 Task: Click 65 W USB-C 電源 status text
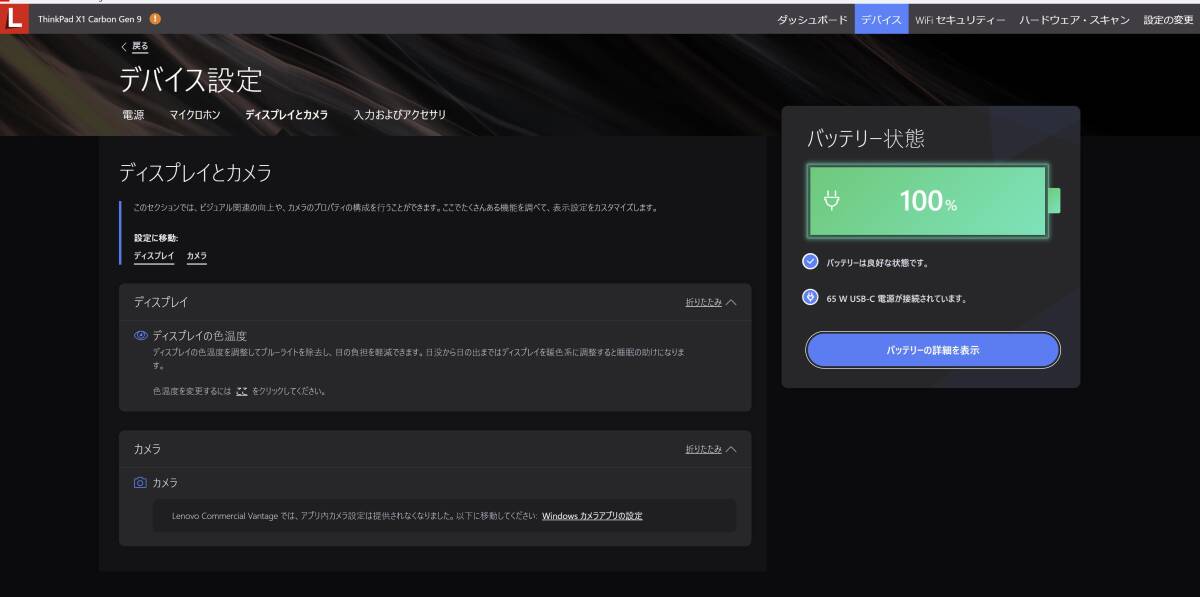(x=896, y=298)
